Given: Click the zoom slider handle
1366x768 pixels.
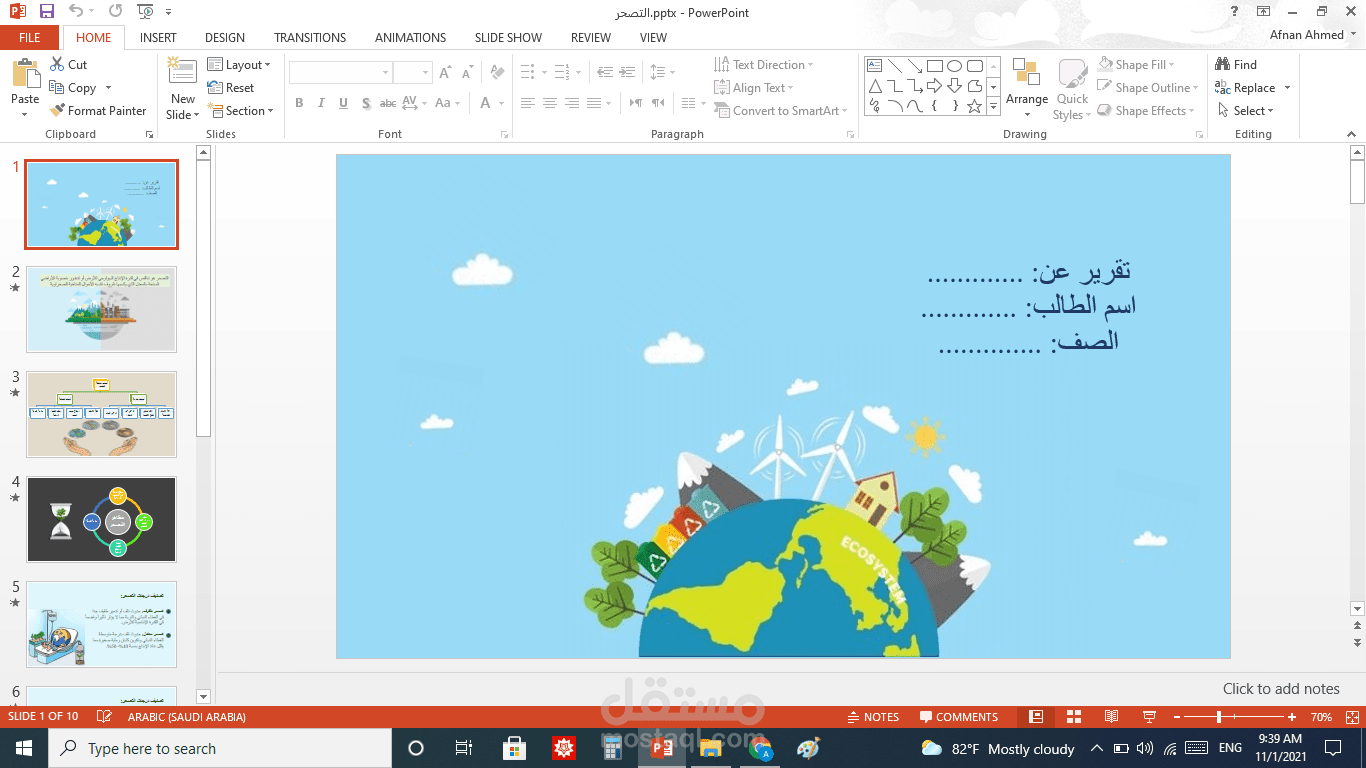Looking at the screenshot, I should point(1219,717).
